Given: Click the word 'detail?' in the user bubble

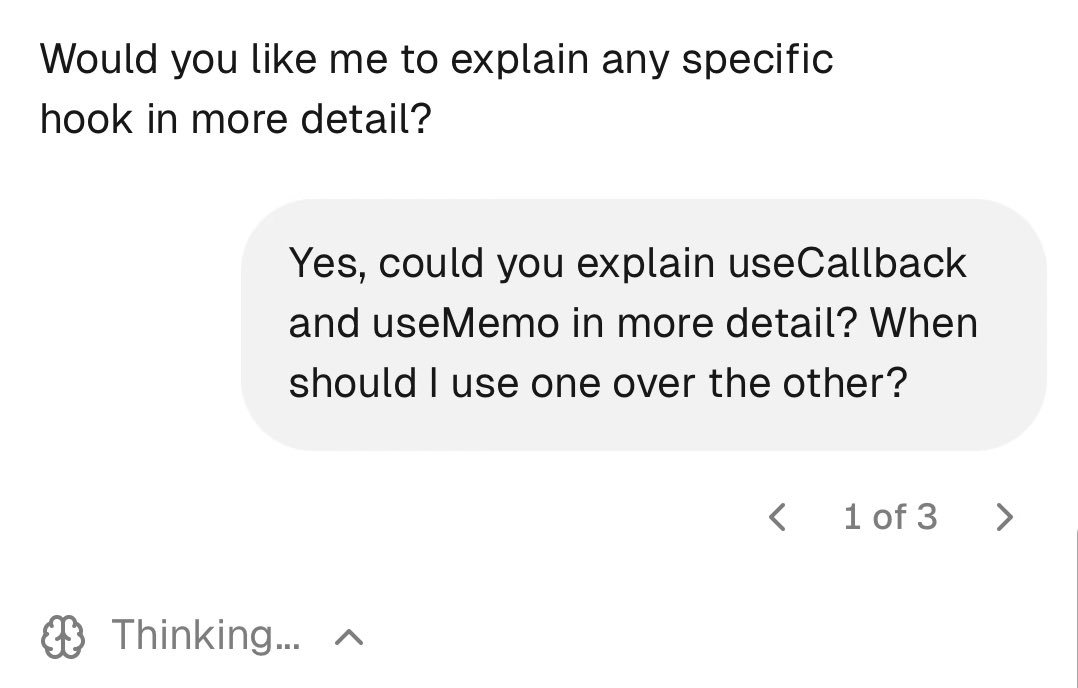Looking at the screenshot, I should coord(792,323).
